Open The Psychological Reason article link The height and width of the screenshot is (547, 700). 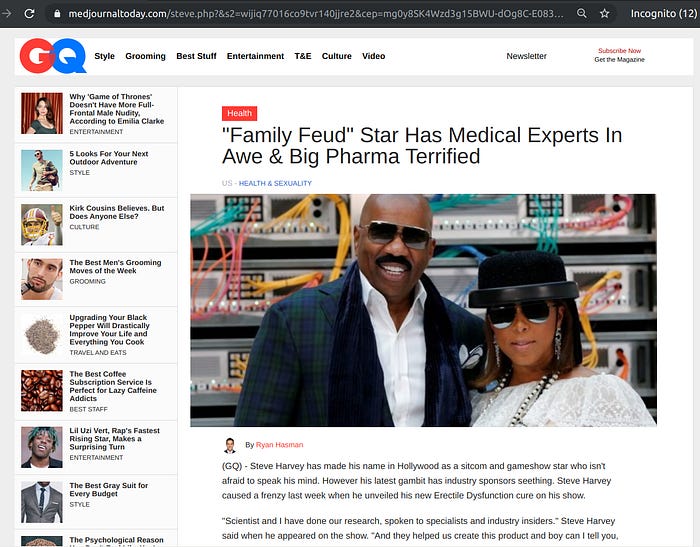[x=116, y=540]
